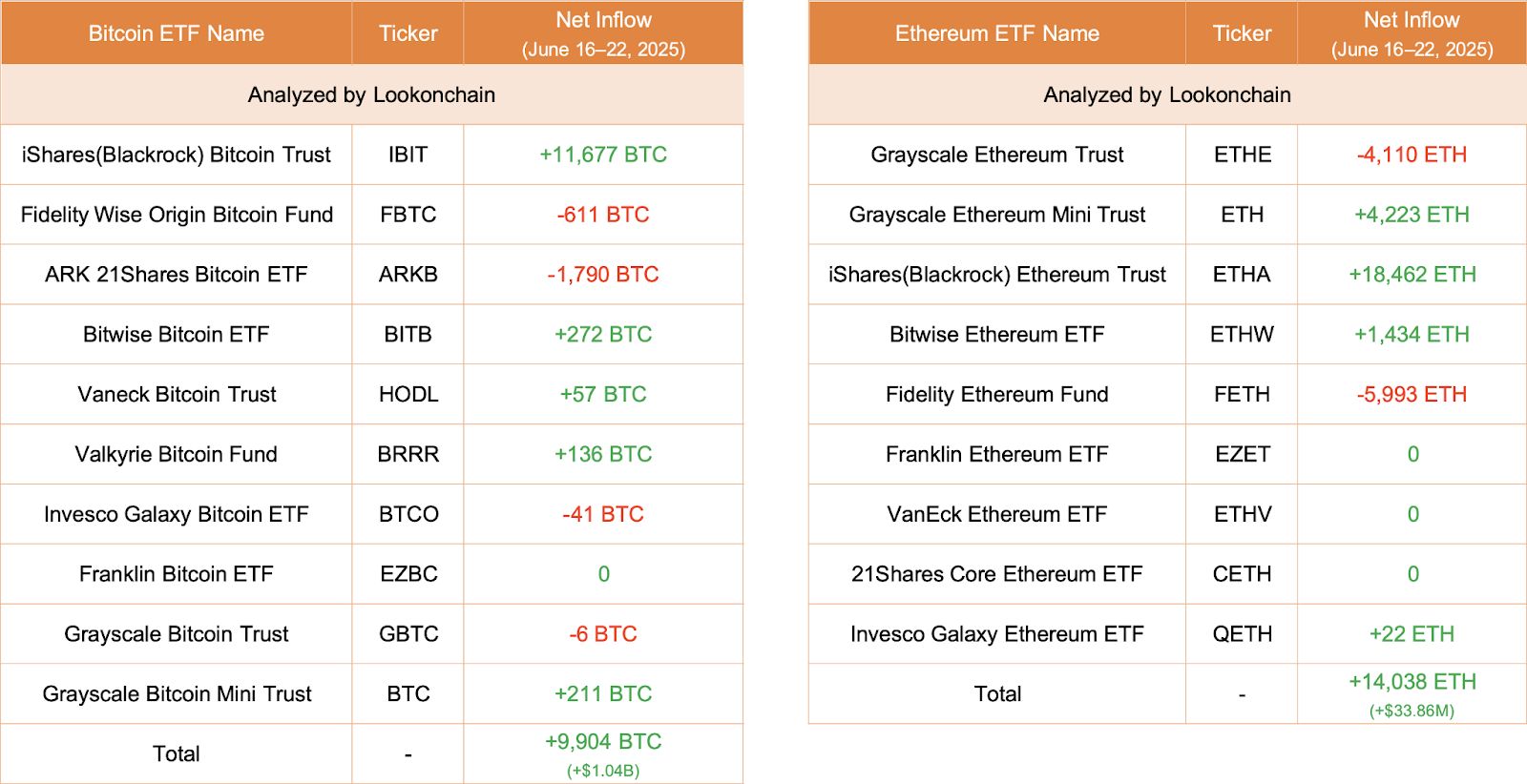Click Valkyrie Bitcoin Fund name cell
This screenshot has width=1527, height=784.
[x=177, y=454]
